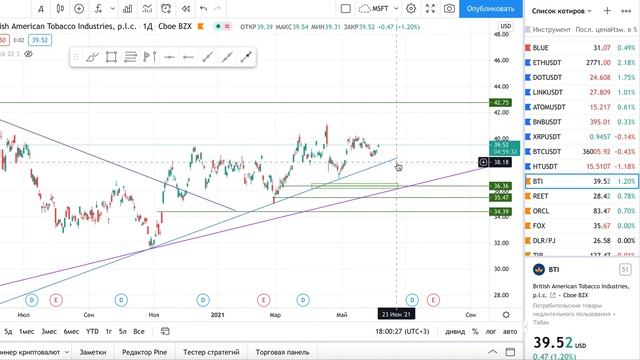Click the plus button at 38.18 price label
The height and width of the screenshot is (360, 640).
coord(483,162)
